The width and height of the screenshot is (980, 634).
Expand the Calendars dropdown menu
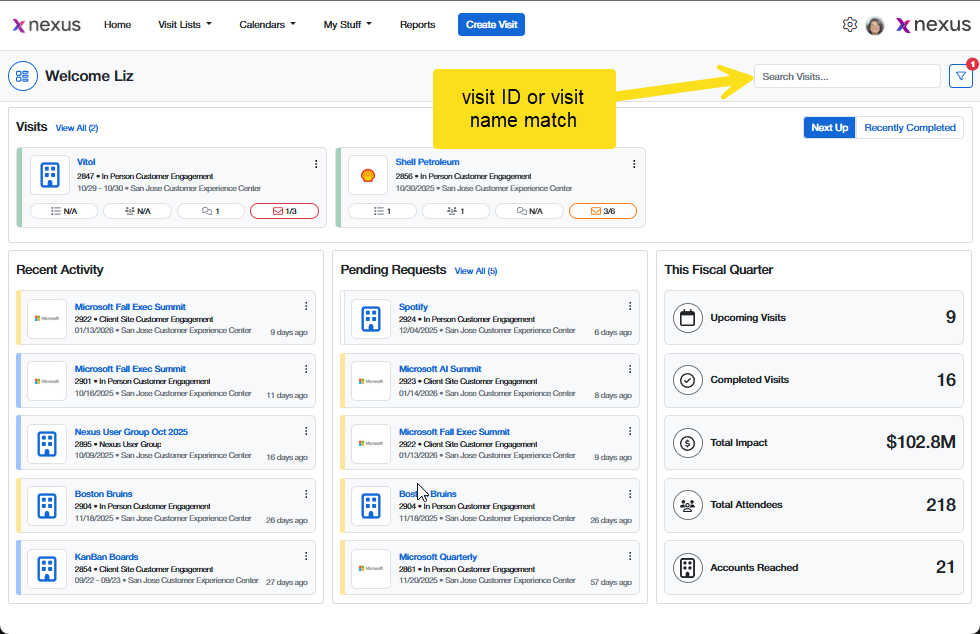point(267,25)
